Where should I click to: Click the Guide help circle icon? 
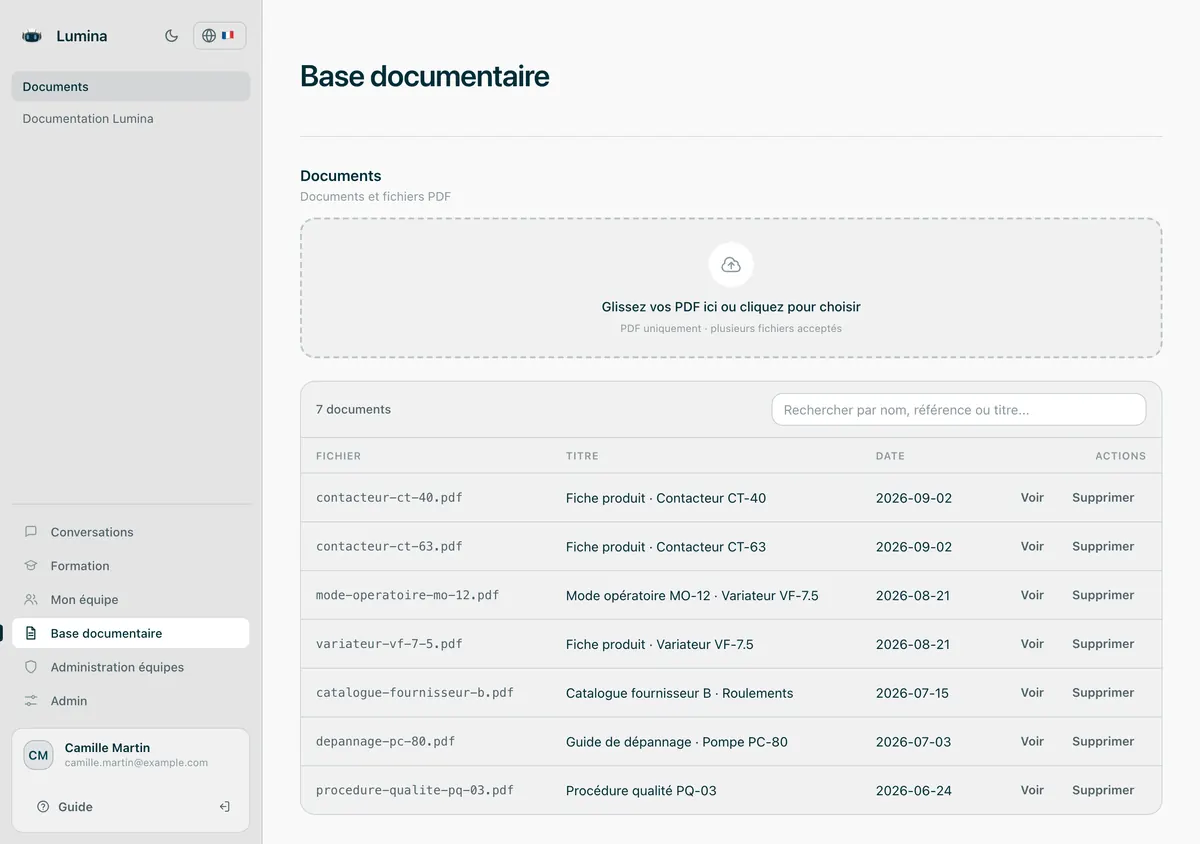coord(43,807)
